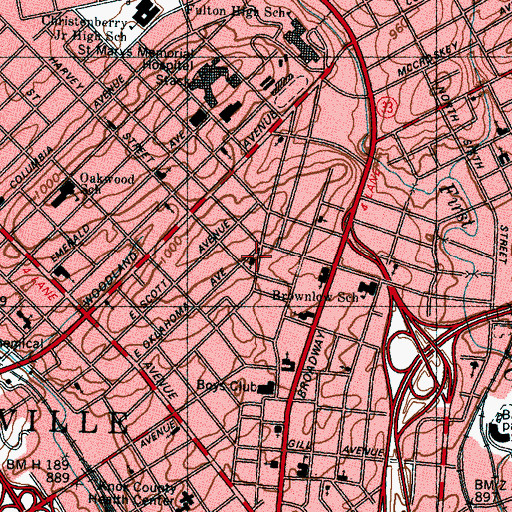Click the BM H 189 benchmark label
Screen dimensions: 512x512
pyautogui.click(x=38, y=464)
